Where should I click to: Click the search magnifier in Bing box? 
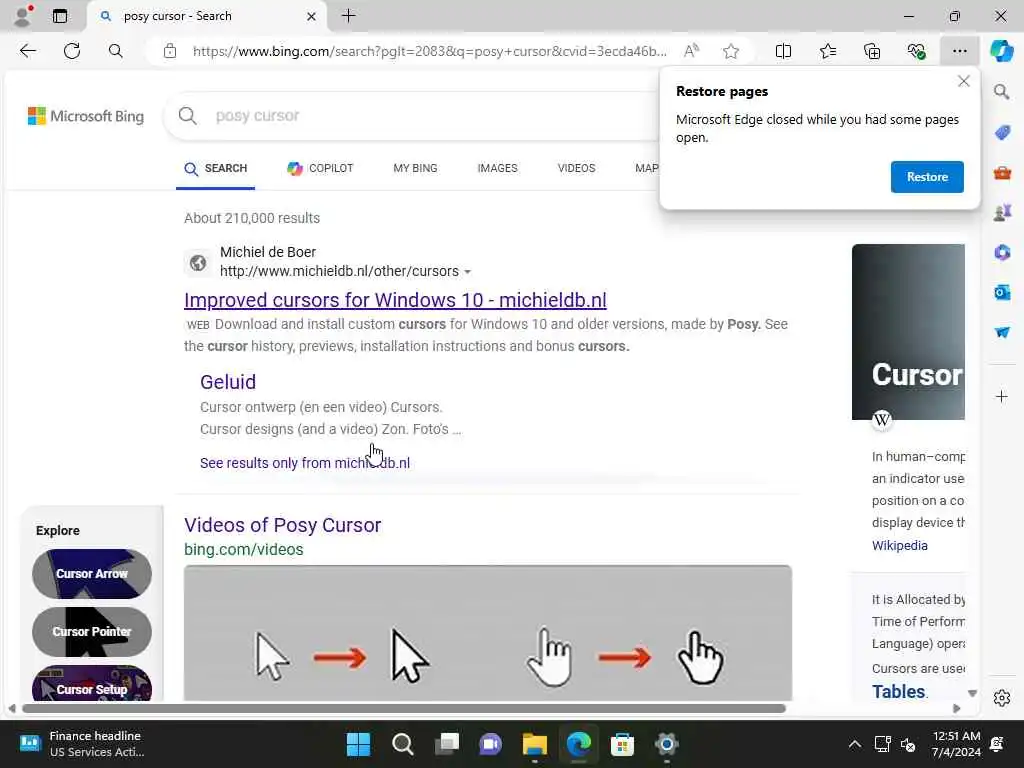187,116
